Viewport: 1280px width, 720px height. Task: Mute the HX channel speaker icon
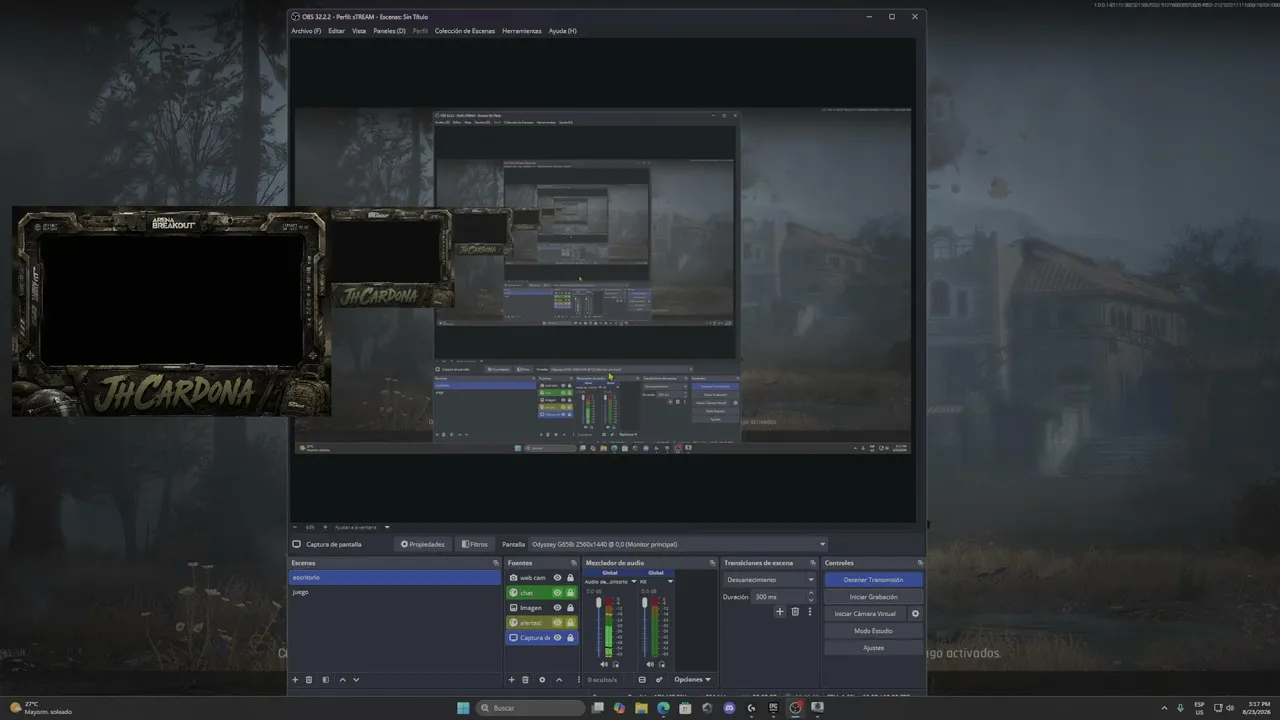(x=650, y=664)
